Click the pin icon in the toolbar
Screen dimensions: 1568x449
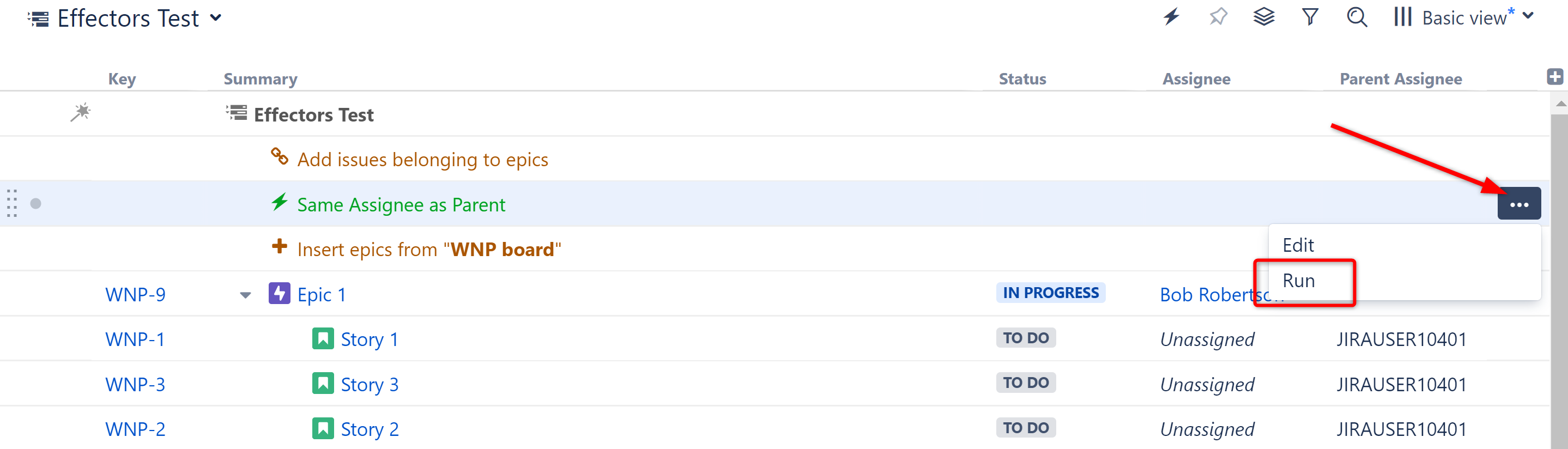(1218, 17)
